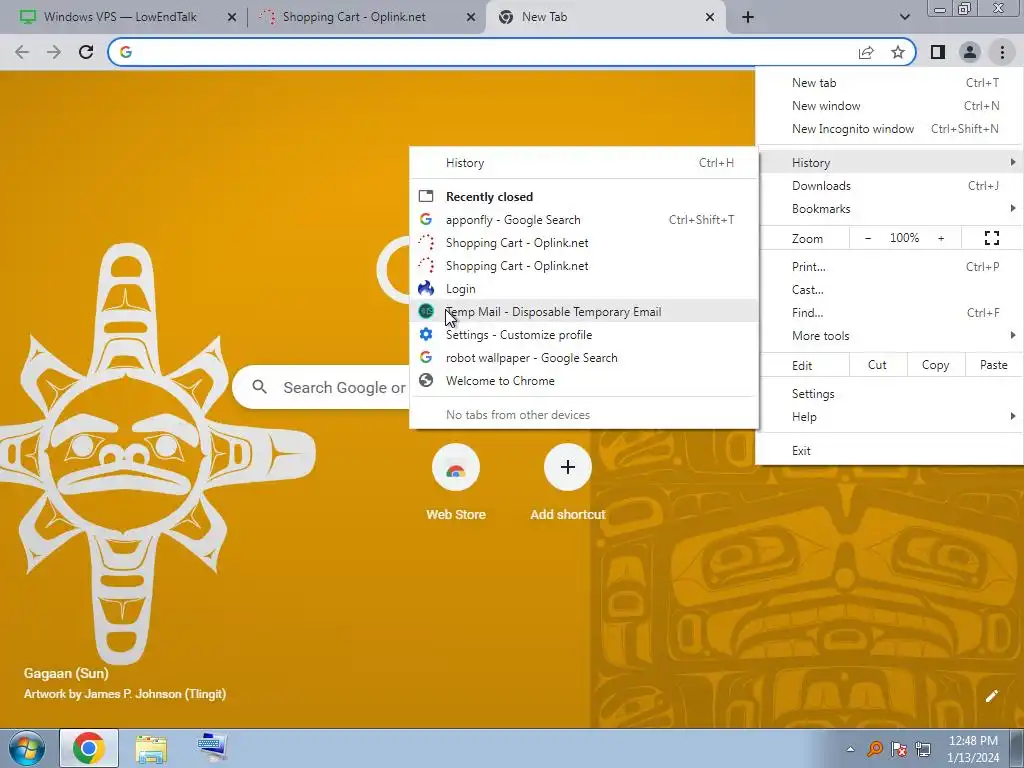Open the taskbar computer keyboard icon
Image resolution: width=1024 pixels, height=768 pixels.
pyautogui.click(x=212, y=748)
